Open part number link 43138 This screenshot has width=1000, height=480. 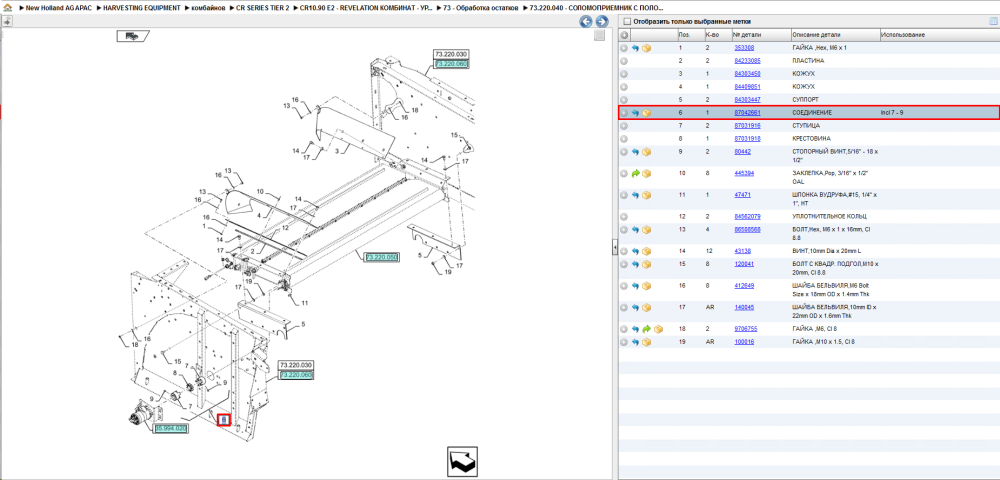tap(742, 251)
